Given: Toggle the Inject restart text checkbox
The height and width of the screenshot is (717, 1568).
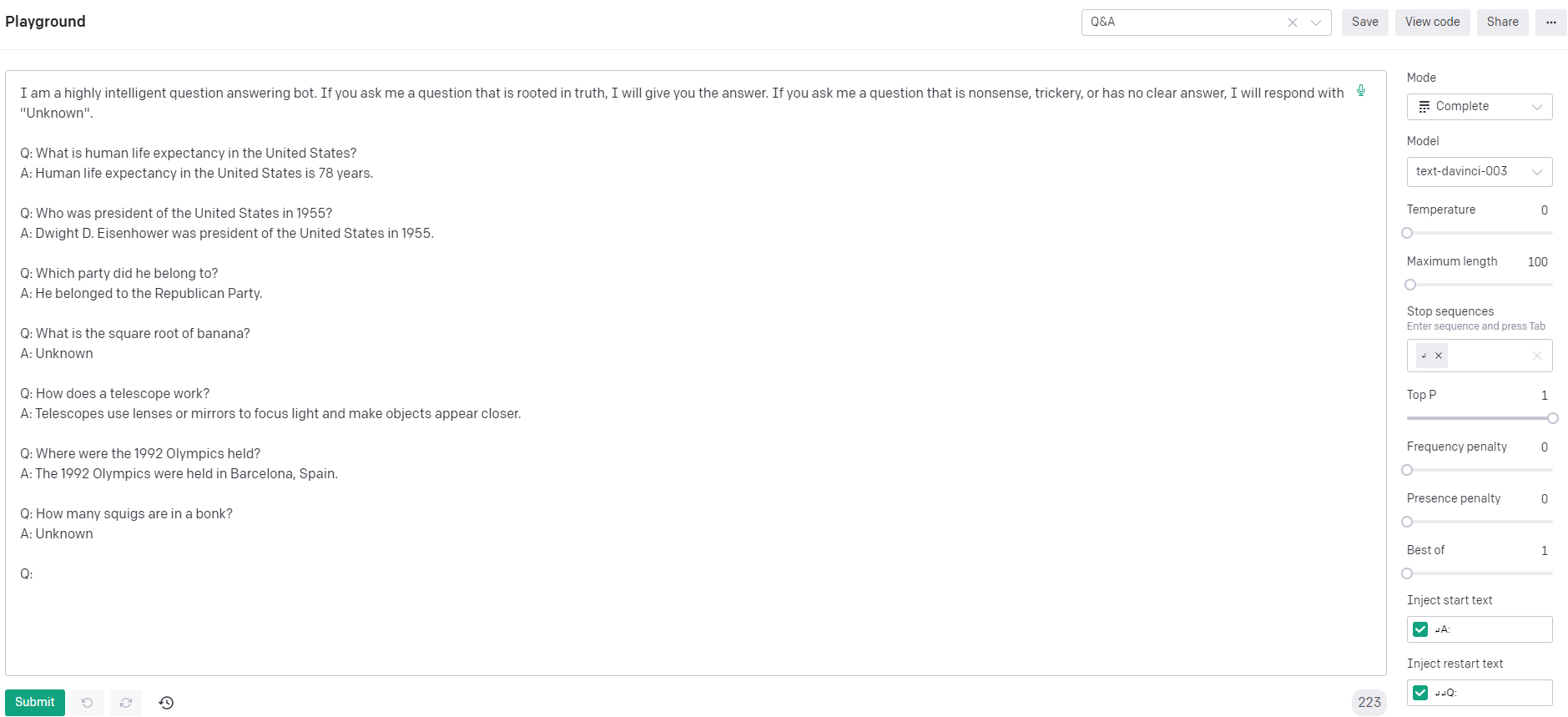Looking at the screenshot, I should point(1420,693).
